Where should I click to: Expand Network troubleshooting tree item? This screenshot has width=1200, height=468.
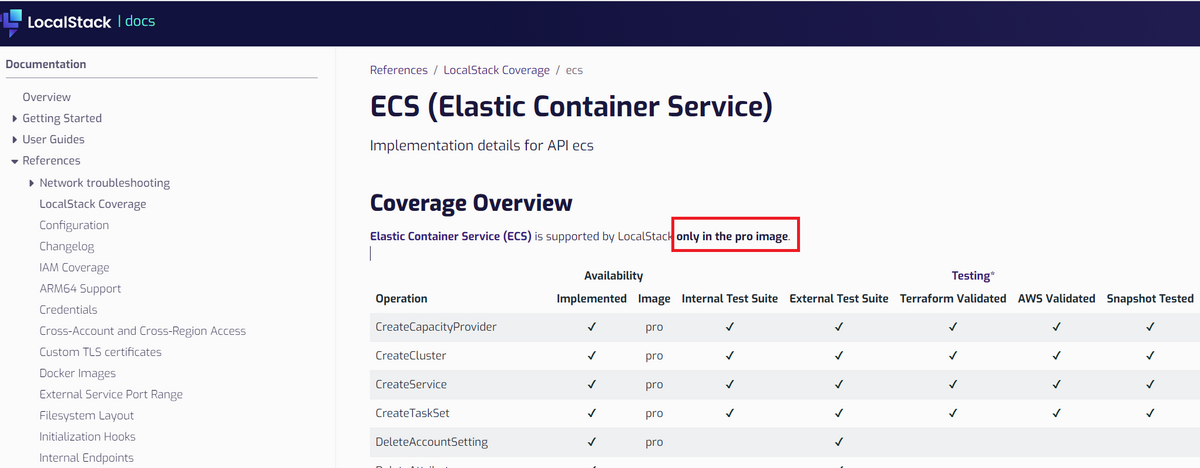coord(32,183)
